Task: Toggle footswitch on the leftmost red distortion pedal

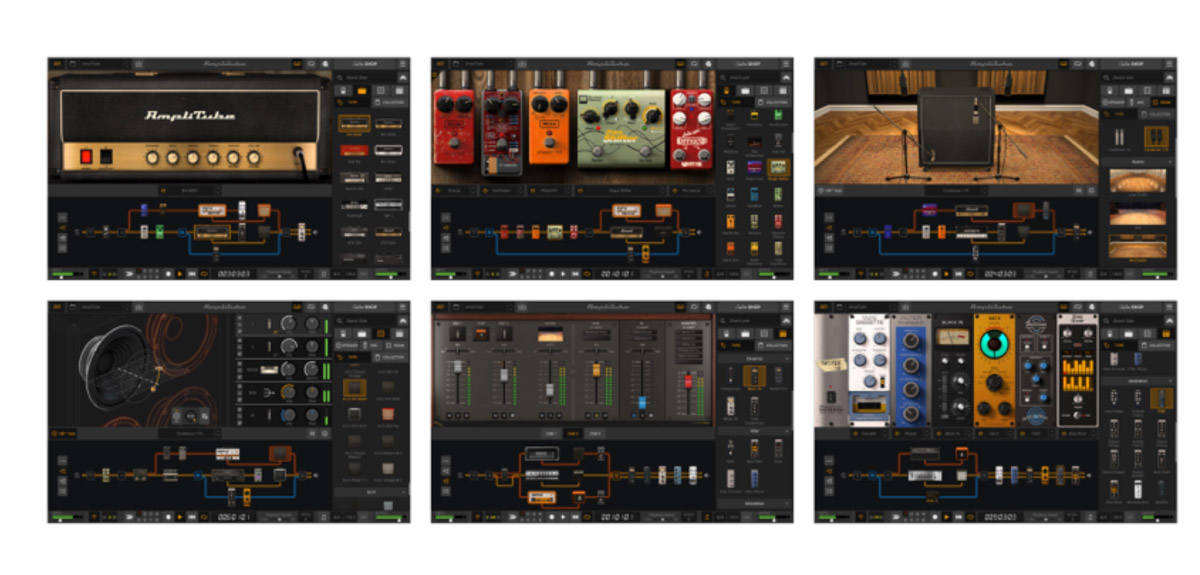Action: (455, 144)
